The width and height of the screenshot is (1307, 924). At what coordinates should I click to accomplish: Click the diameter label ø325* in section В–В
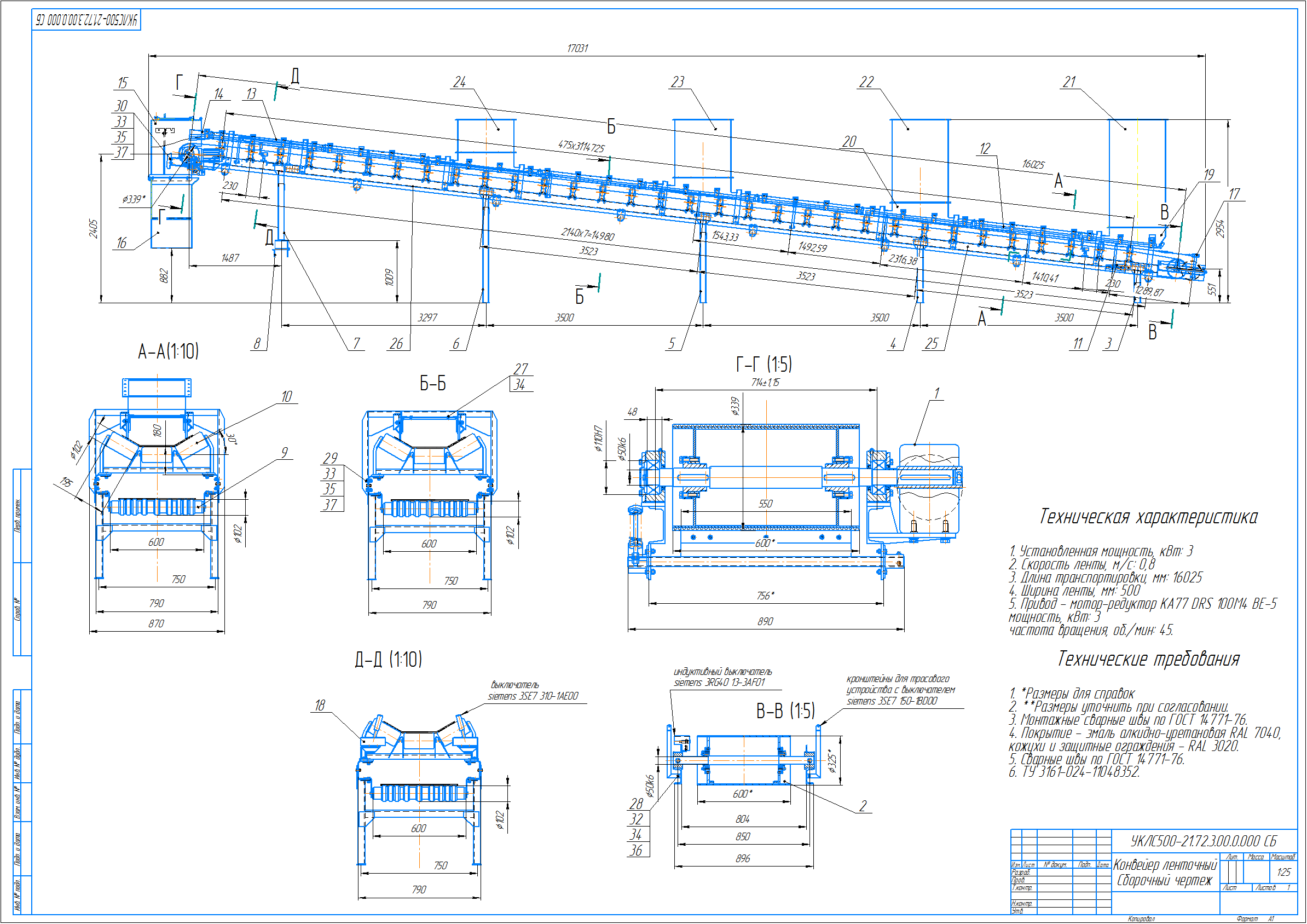832,760
